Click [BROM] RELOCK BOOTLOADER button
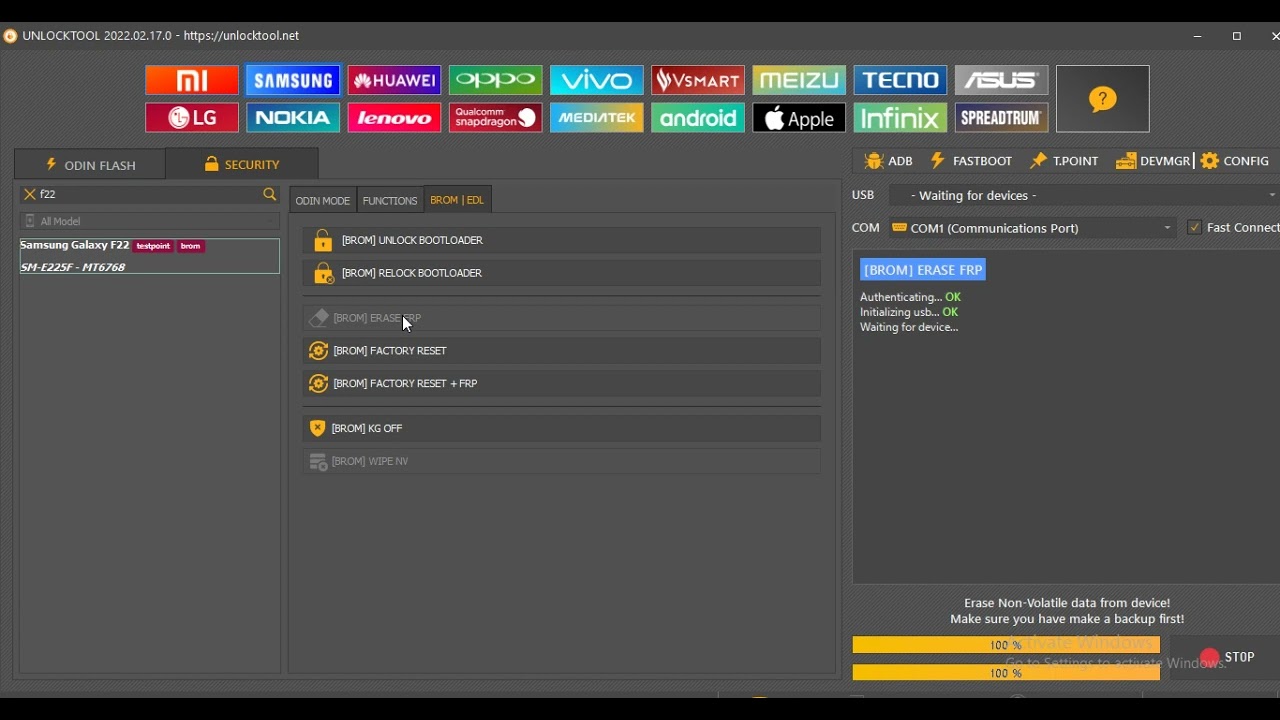 [562, 273]
